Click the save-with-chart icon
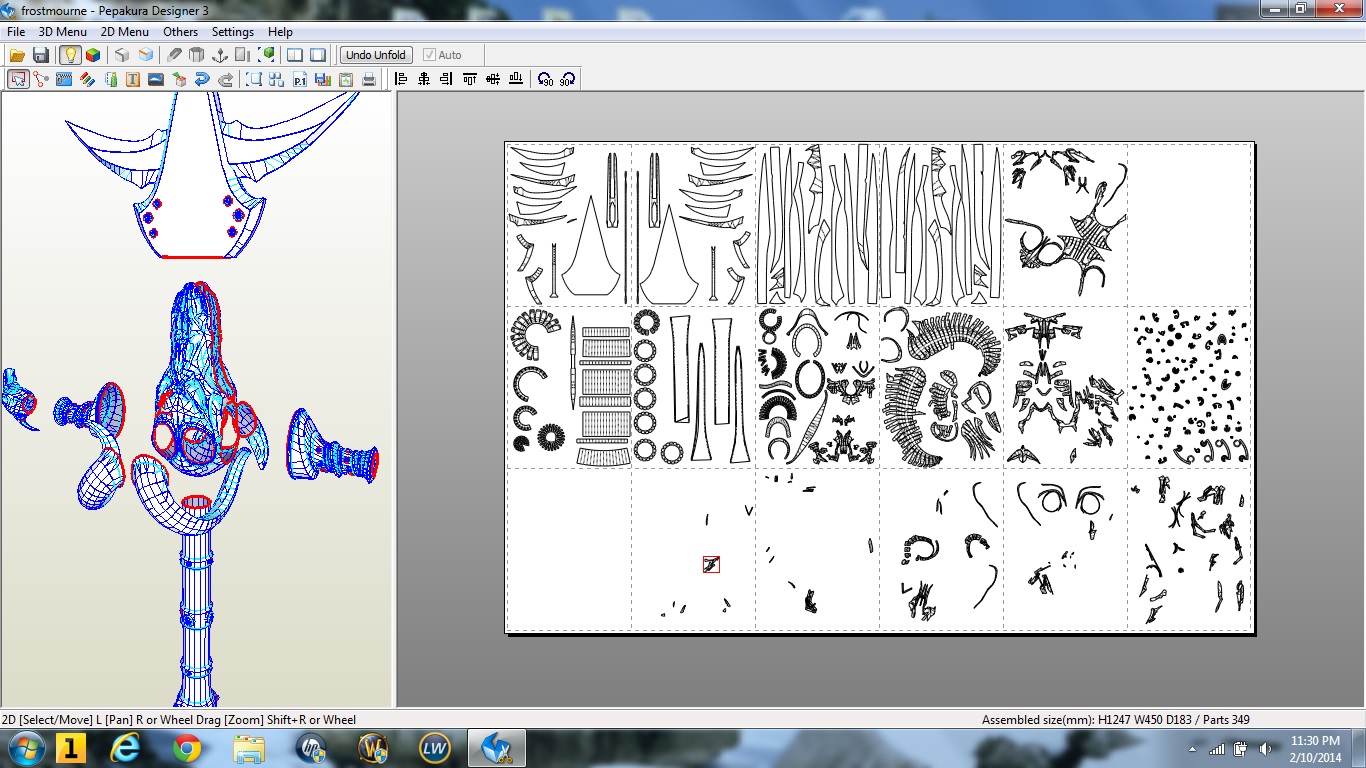The image size is (1366, 768). point(323,79)
